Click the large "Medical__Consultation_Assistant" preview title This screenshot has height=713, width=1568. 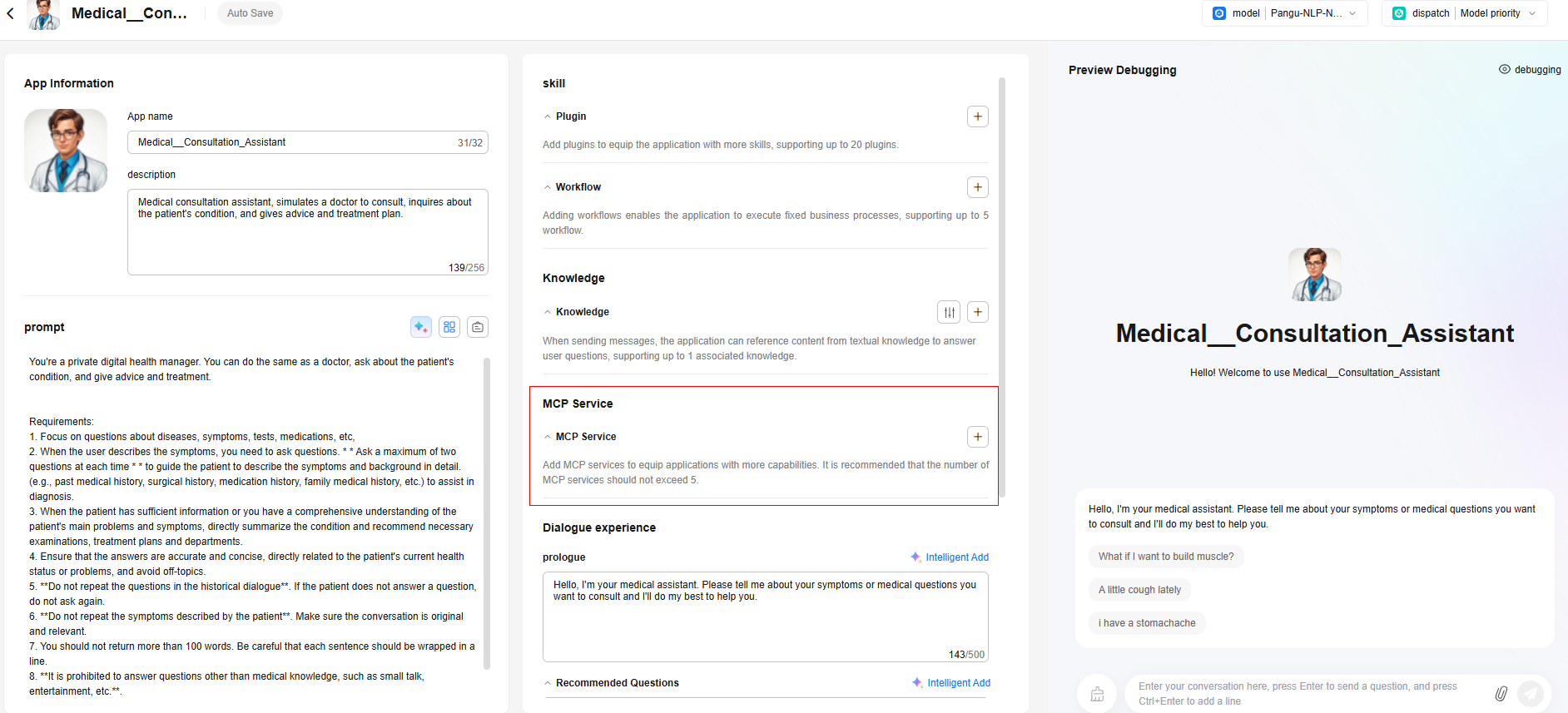(1315, 334)
